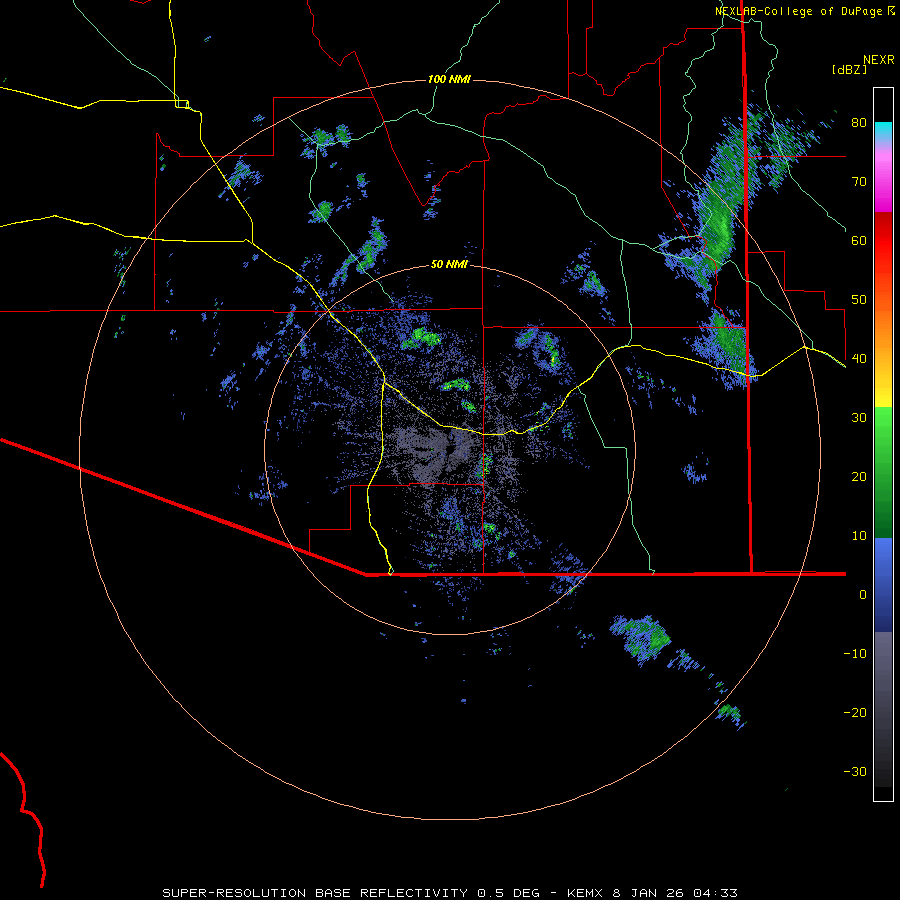This screenshot has width=900, height=900.
Task: Click the 20 value on dBZ scale
Action: point(859,477)
